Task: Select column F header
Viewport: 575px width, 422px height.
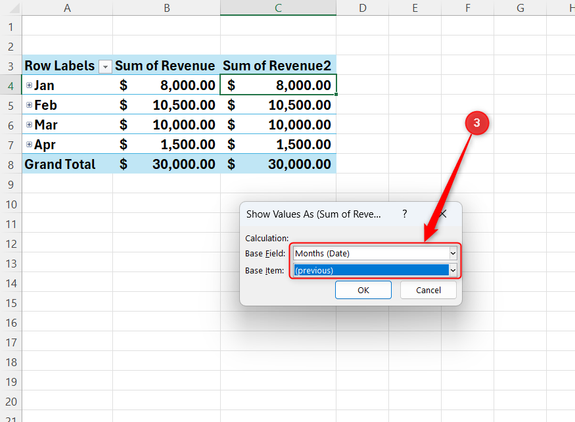Action: tap(468, 8)
